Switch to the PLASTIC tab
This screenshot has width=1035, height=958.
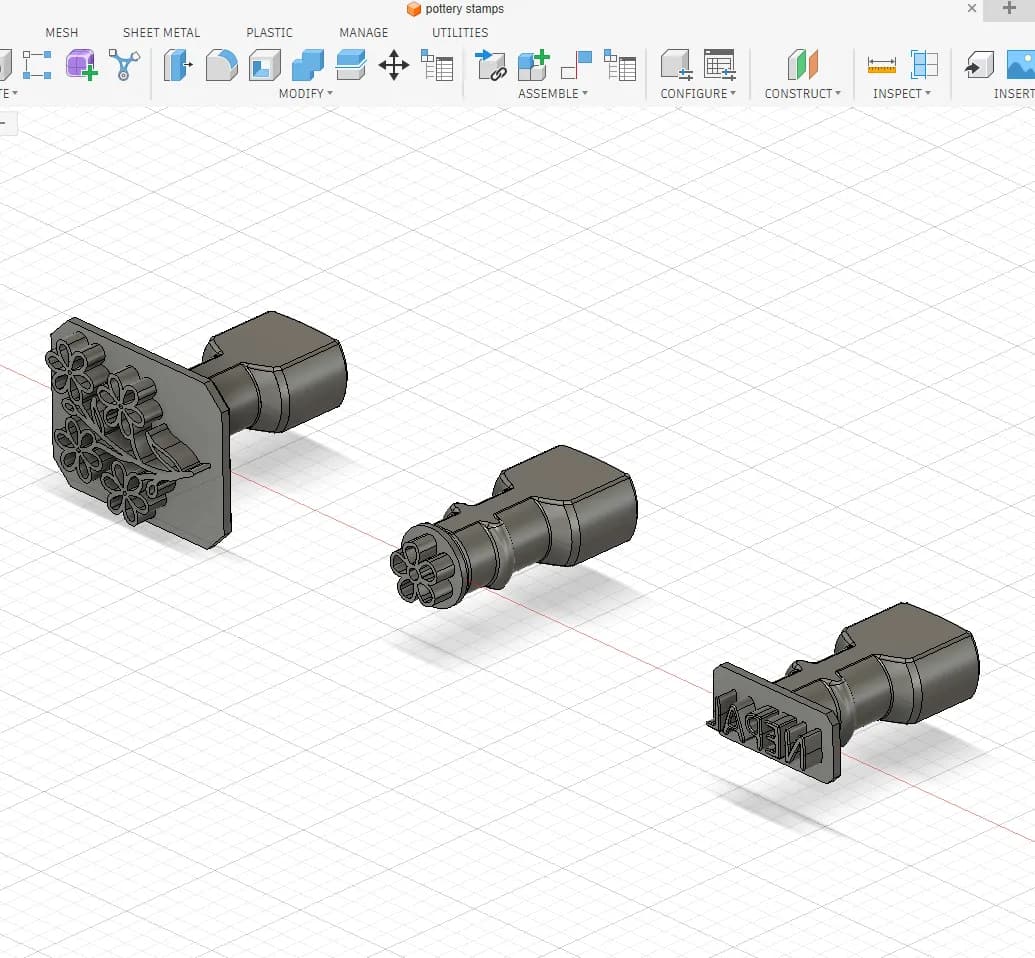[x=269, y=32]
